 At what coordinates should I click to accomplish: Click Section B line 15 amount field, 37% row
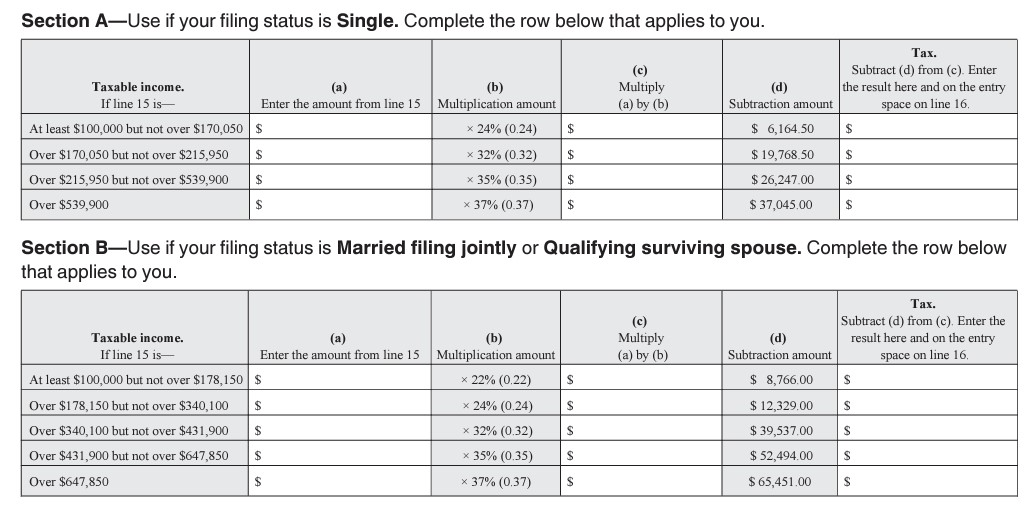(345, 481)
